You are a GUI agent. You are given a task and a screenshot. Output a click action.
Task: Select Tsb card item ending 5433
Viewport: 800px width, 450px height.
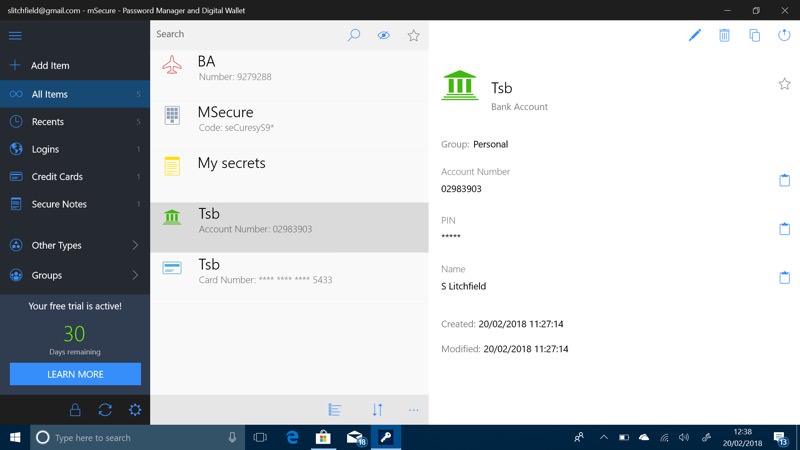click(x=289, y=278)
